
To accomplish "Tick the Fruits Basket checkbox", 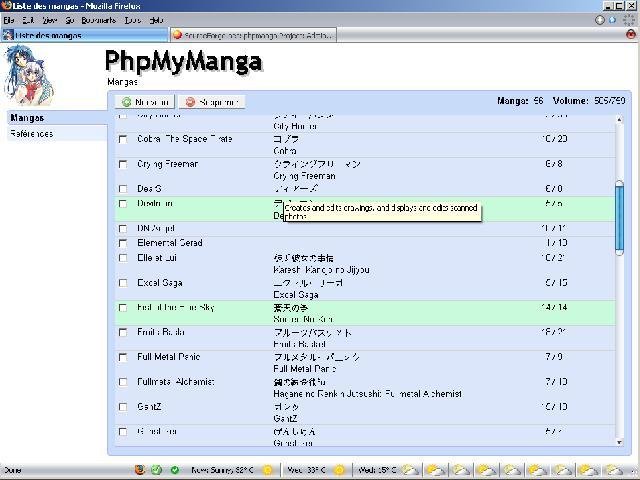I will 123,333.
